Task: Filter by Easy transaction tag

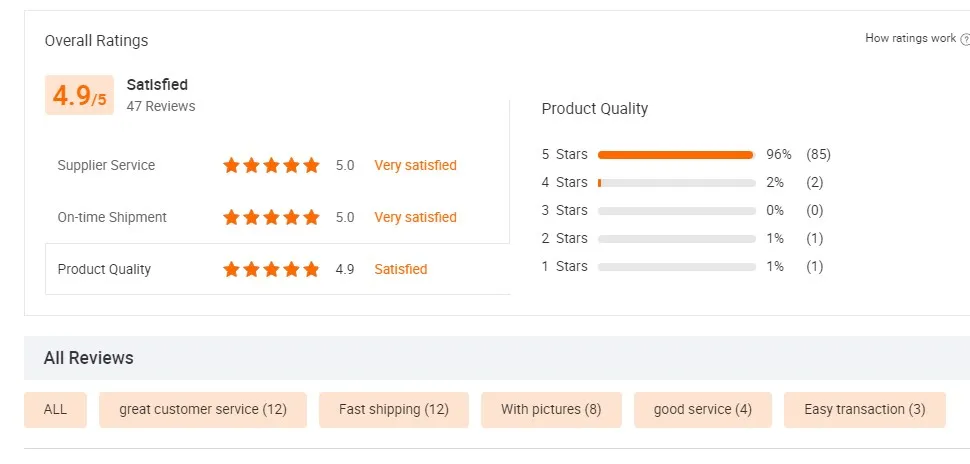Action: [865, 409]
